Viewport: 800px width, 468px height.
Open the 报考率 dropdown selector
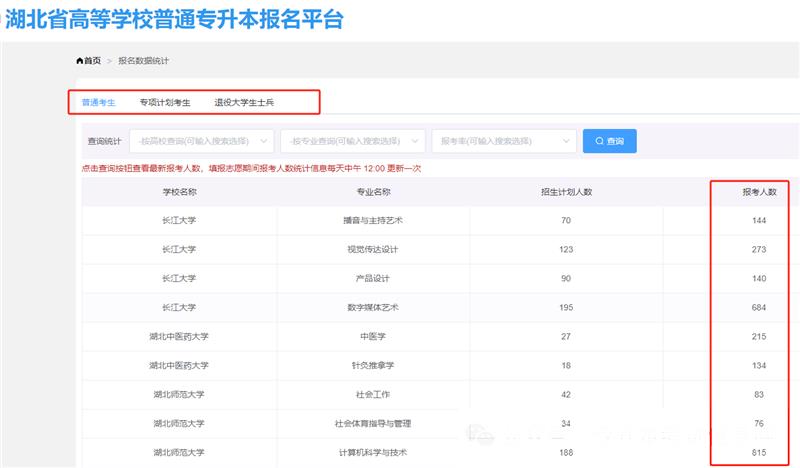click(x=504, y=141)
